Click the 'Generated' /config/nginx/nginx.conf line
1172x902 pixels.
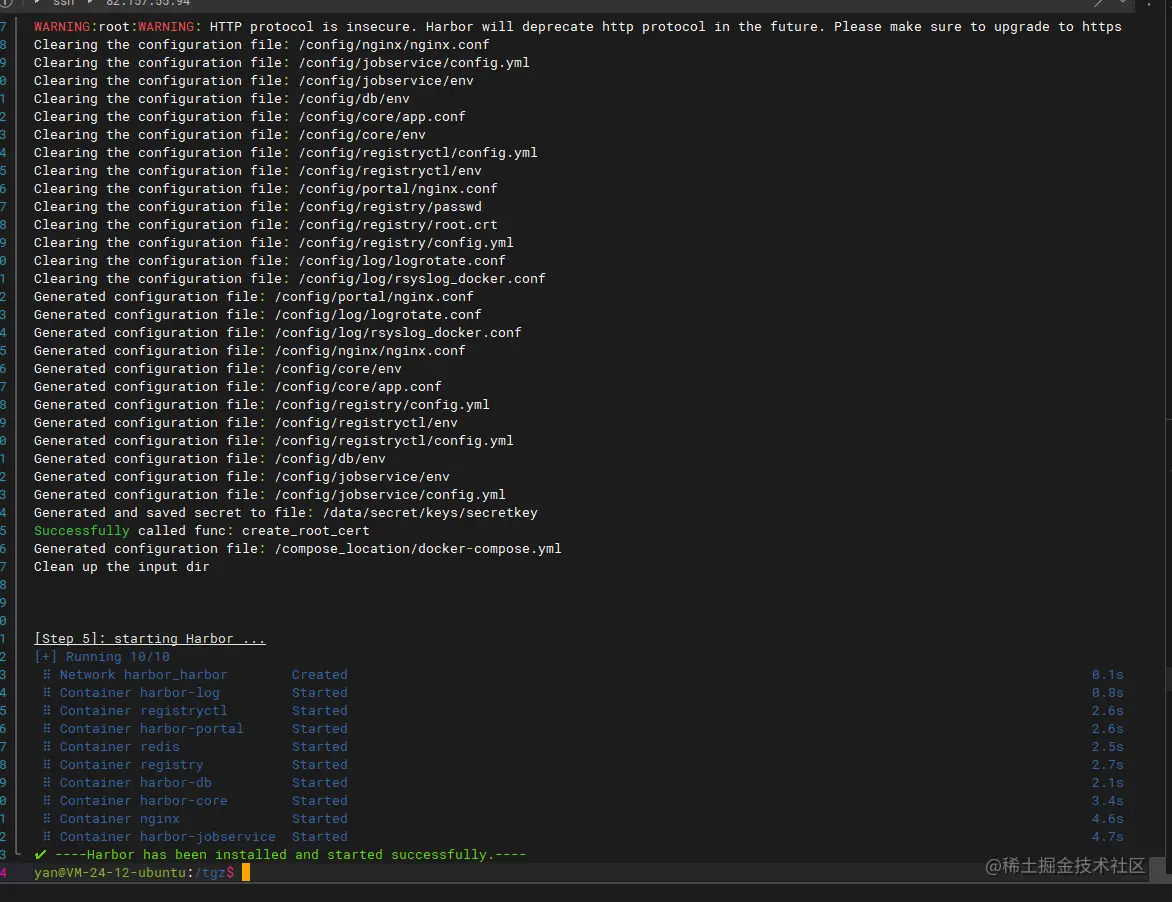point(249,350)
